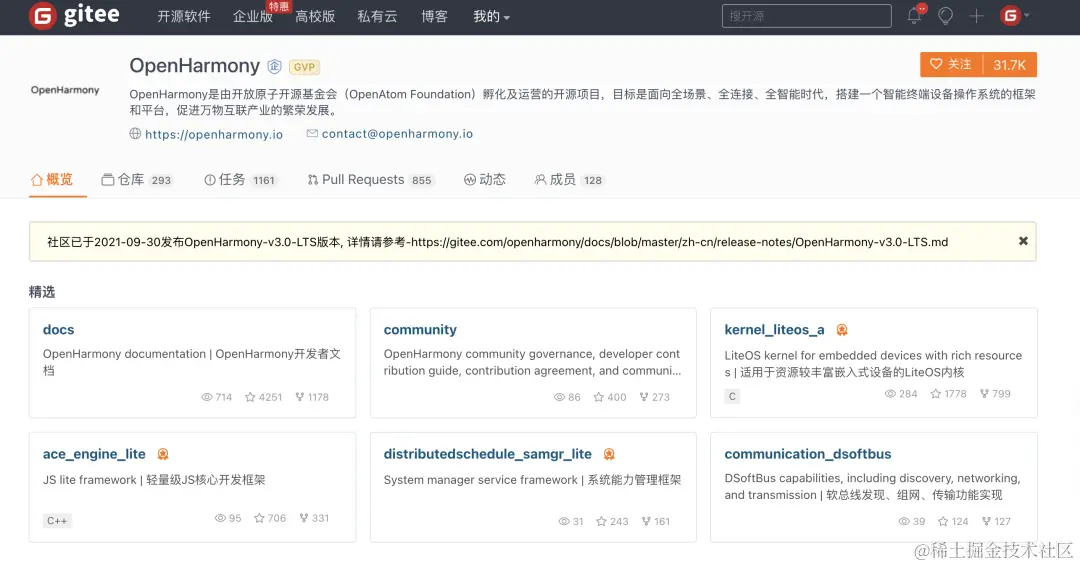Open 高校版 in top navigation
1080x567 pixels.
tap(315, 17)
